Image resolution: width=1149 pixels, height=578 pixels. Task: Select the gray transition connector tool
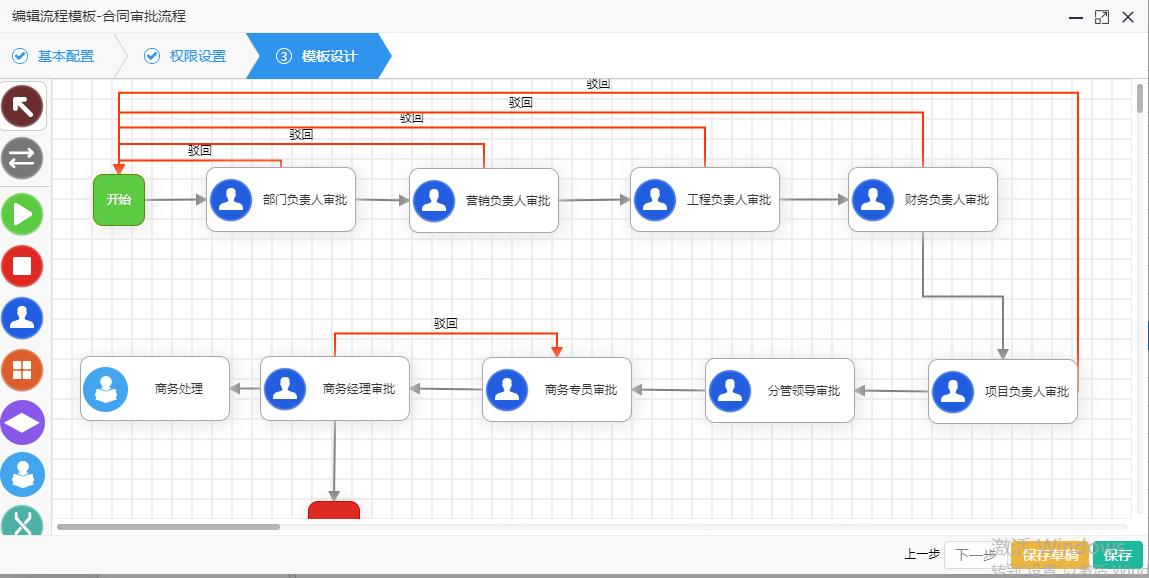coord(23,158)
